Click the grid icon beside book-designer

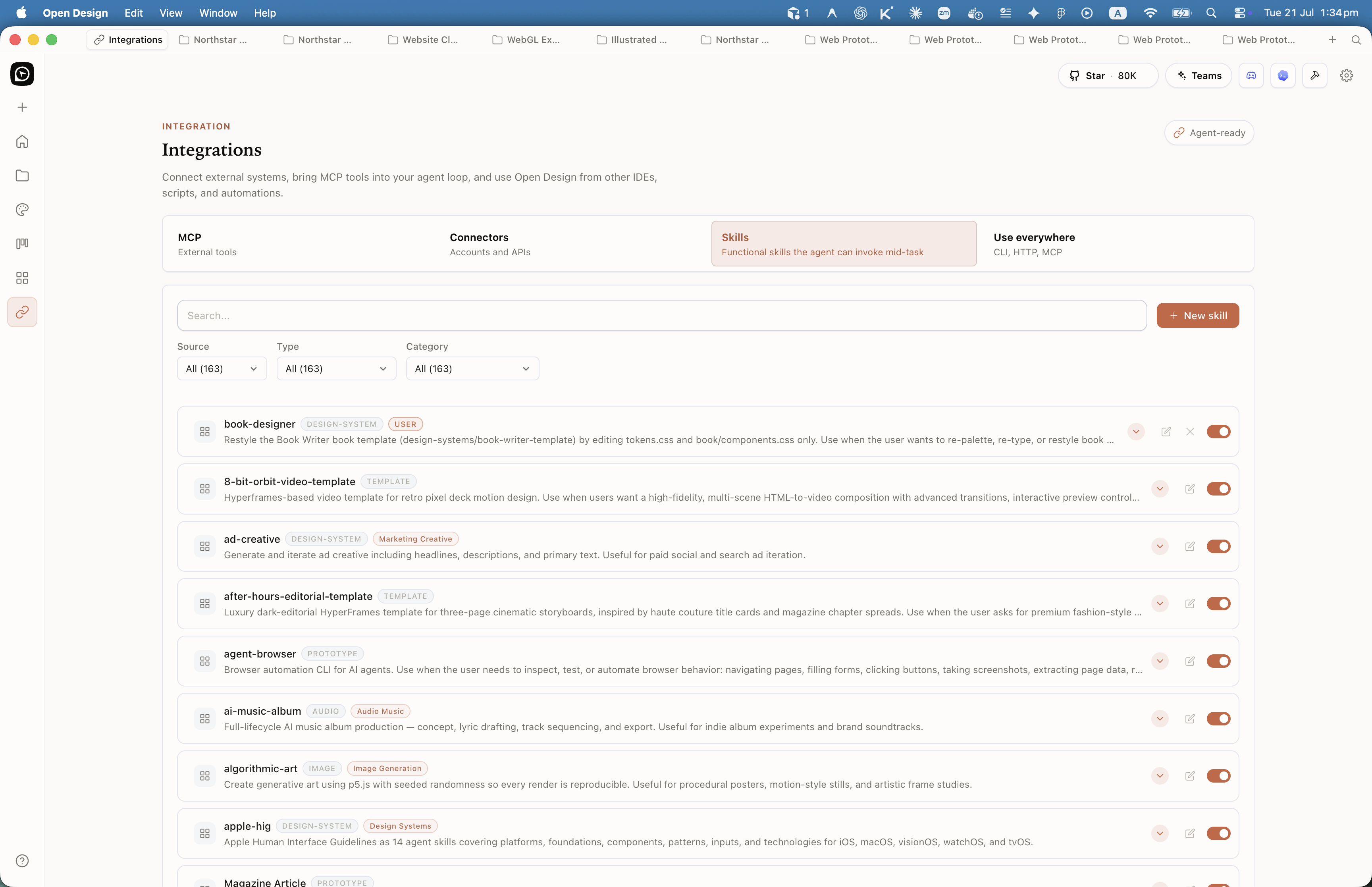[x=204, y=432]
